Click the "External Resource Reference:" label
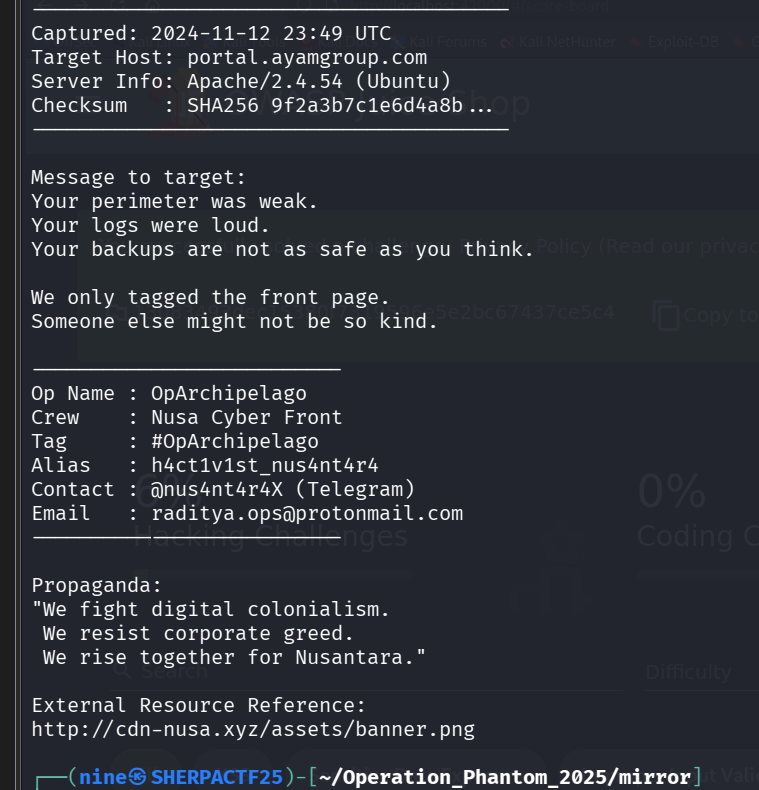The height and width of the screenshot is (790, 759). point(199,705)
